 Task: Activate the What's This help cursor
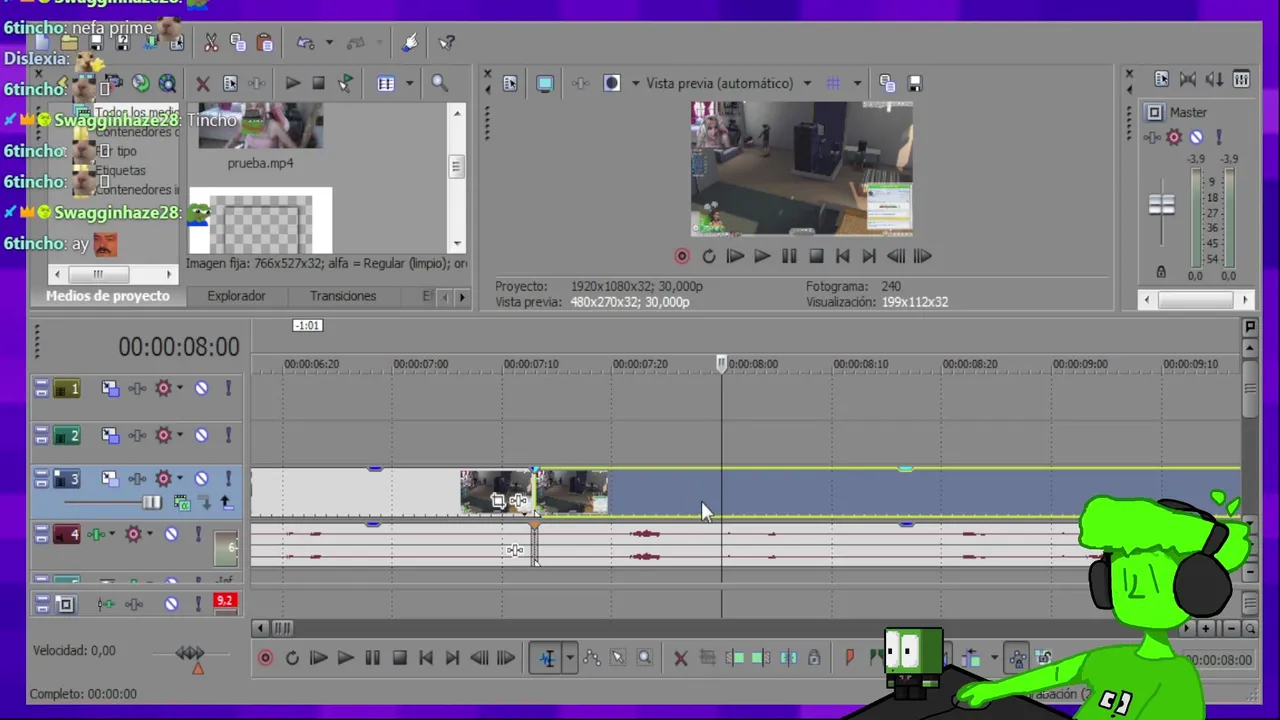tap(447, 43)
